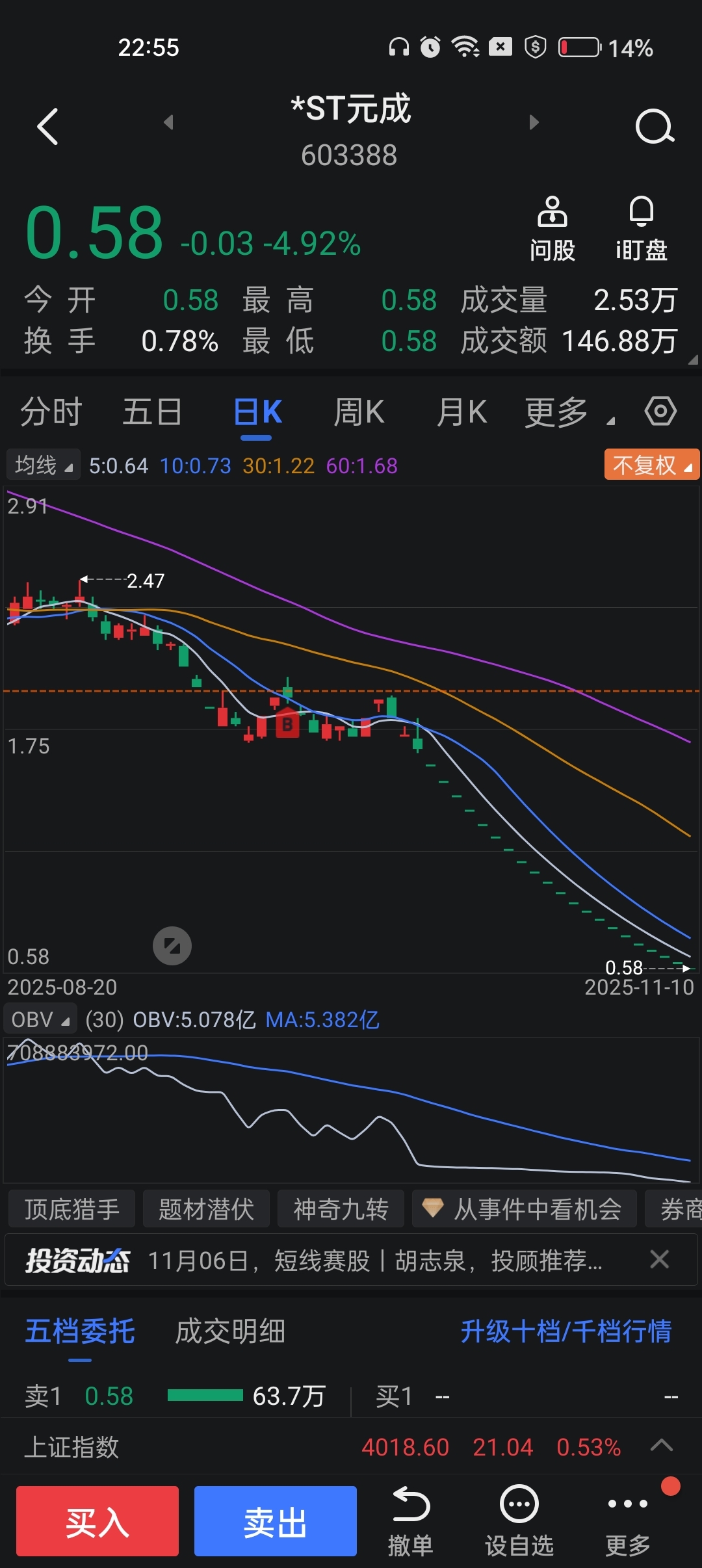Tap the partially visible 券商 chip
This screenshot has height=1568, width=702.
click(674, 1209)
